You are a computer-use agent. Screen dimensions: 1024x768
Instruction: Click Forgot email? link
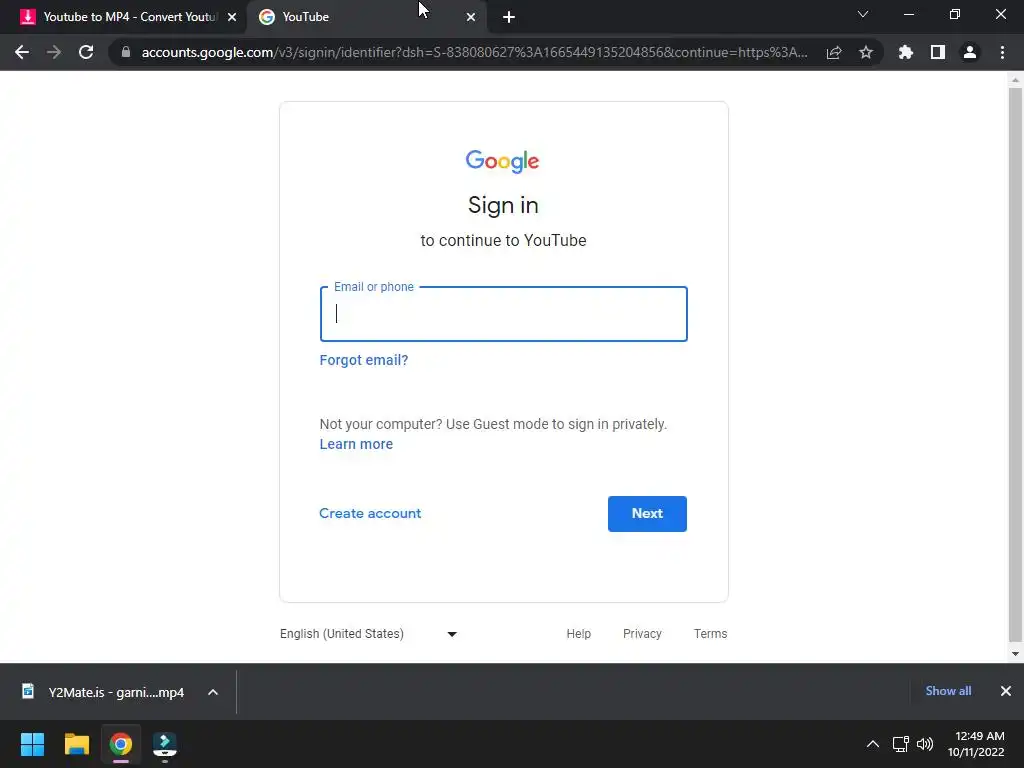tap(364, 360)
